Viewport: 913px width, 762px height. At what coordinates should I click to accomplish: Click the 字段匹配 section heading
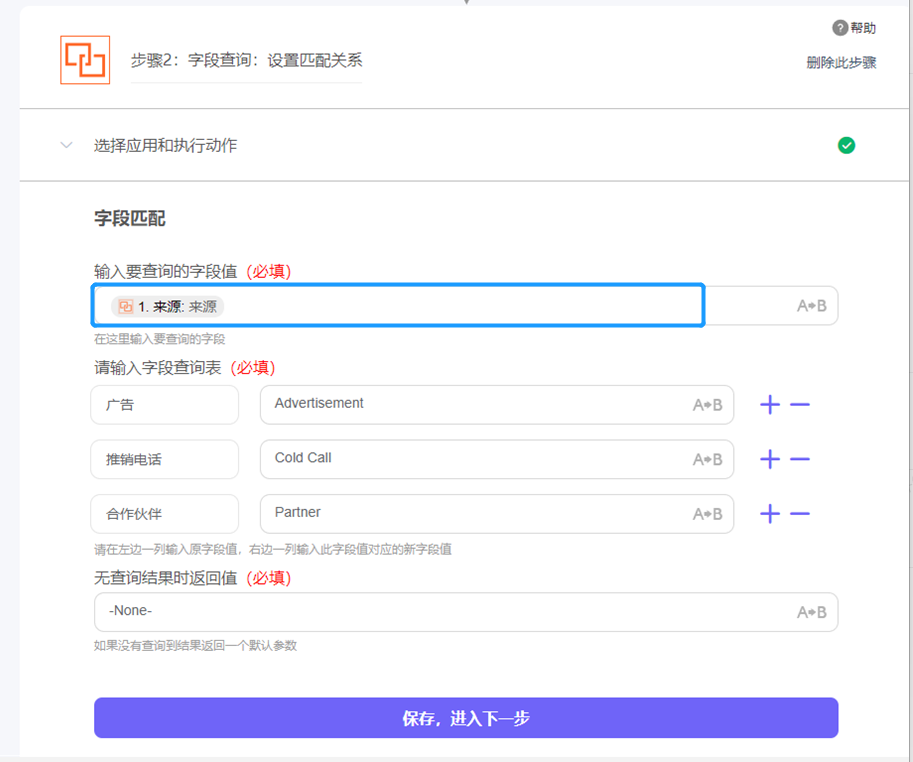point(130,218)
